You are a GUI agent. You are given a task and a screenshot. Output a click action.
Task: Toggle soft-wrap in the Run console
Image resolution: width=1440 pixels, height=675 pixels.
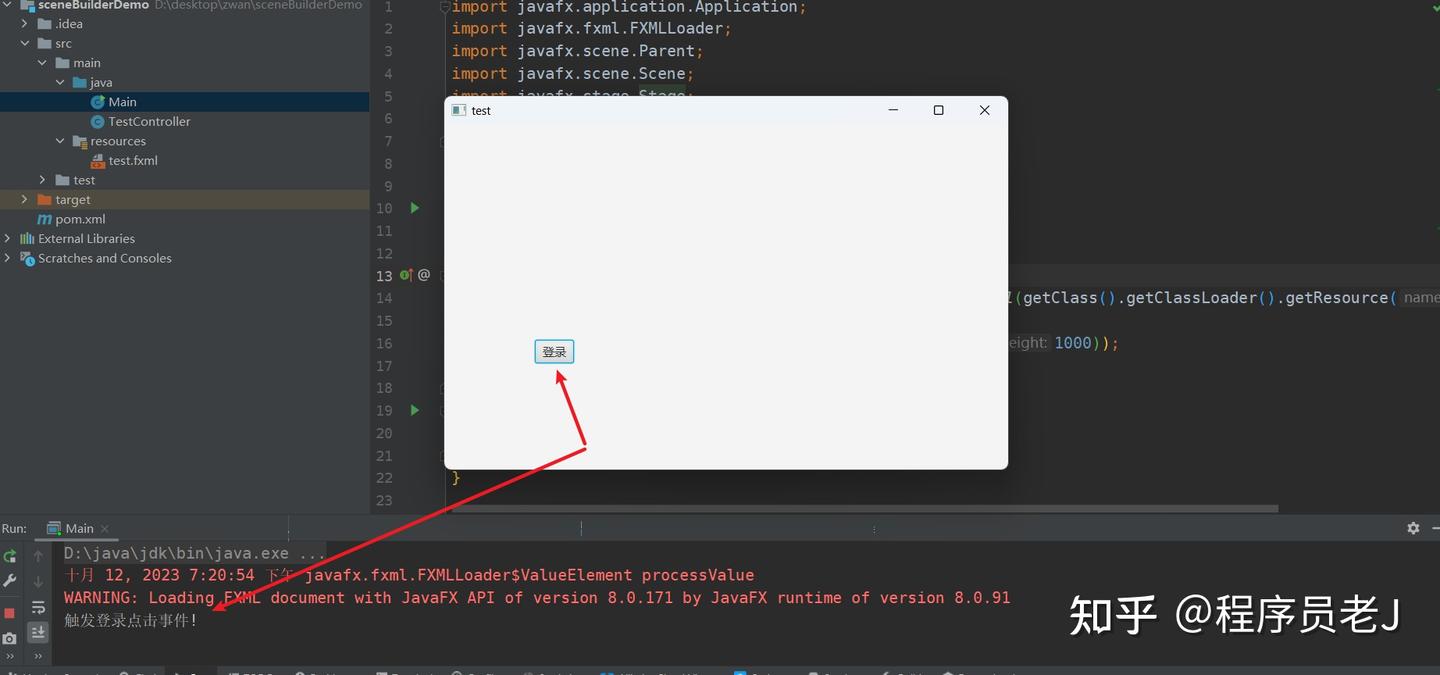tap(38, 607)
